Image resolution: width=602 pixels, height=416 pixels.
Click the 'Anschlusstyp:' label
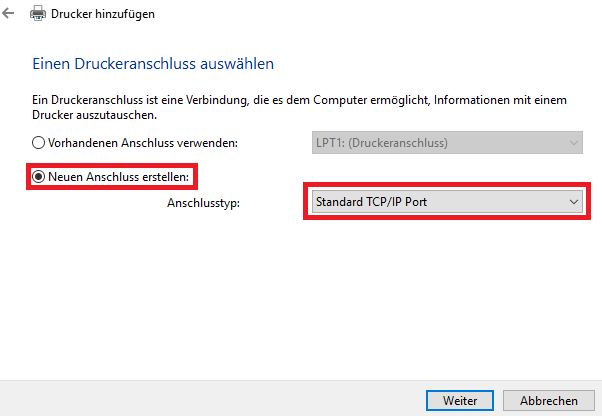204,202
